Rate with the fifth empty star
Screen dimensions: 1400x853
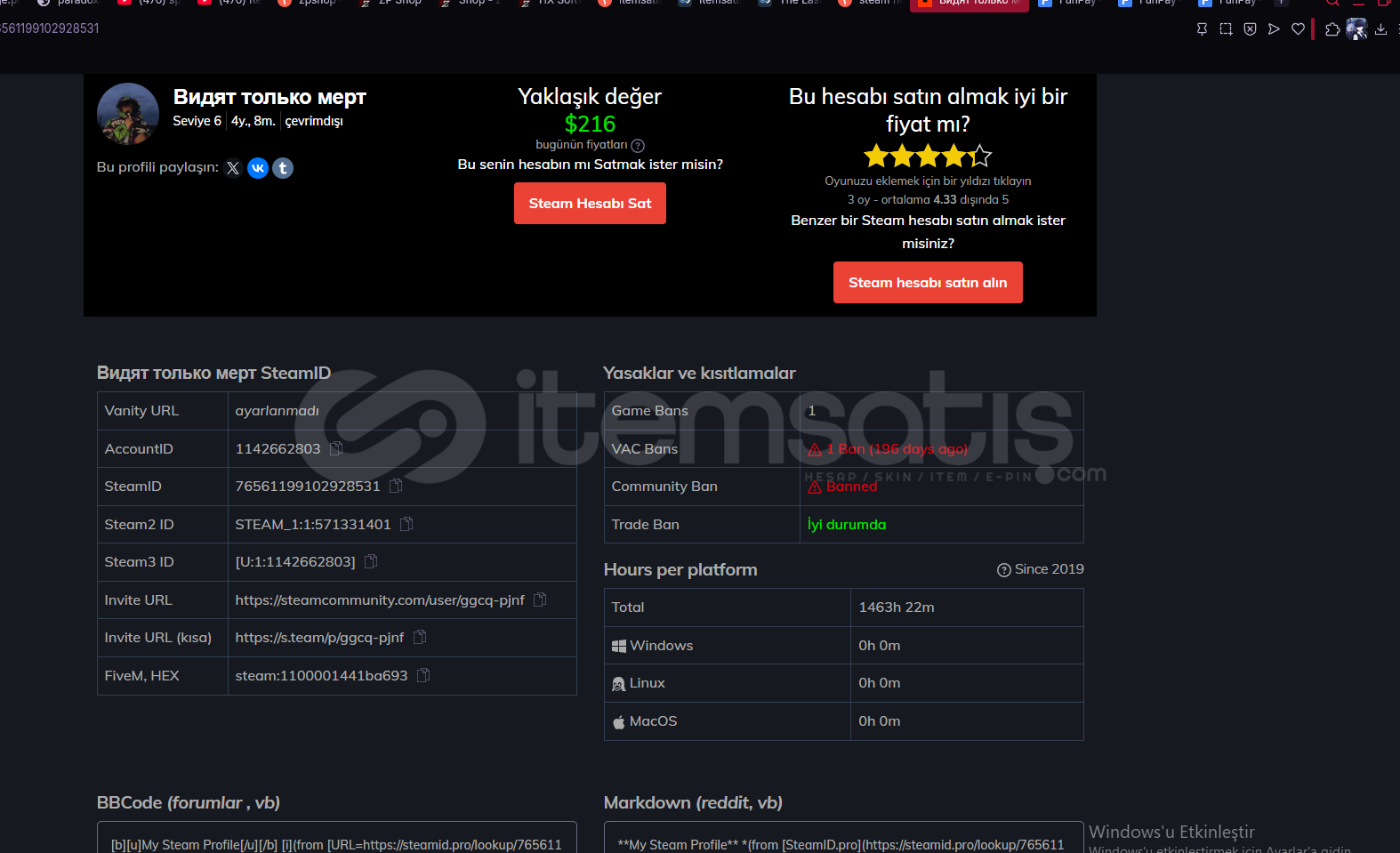click(979, 157)
